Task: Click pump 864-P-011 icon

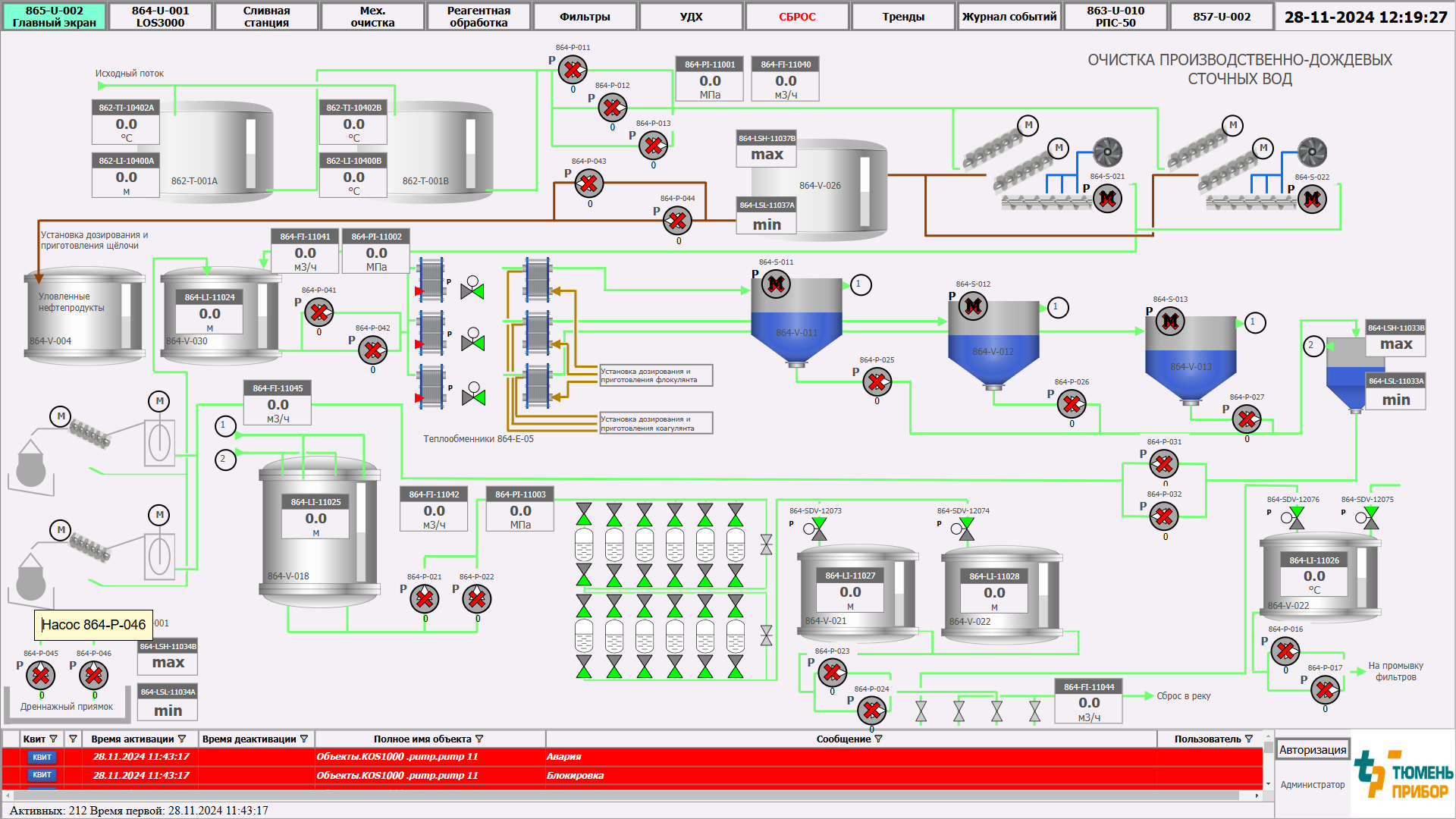Action: [573, 70]
